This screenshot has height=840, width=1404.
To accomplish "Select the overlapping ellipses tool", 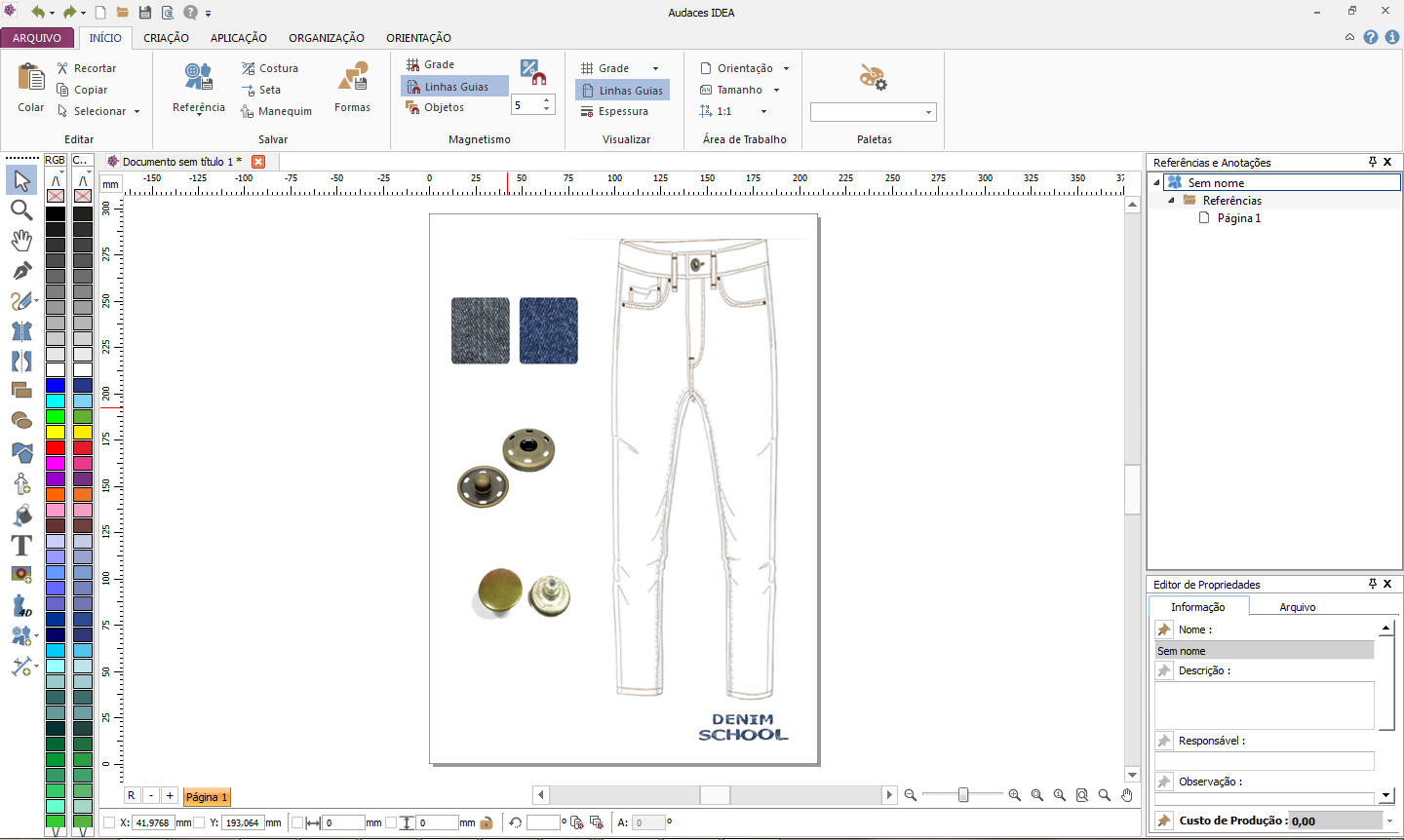I will (21, 421).
